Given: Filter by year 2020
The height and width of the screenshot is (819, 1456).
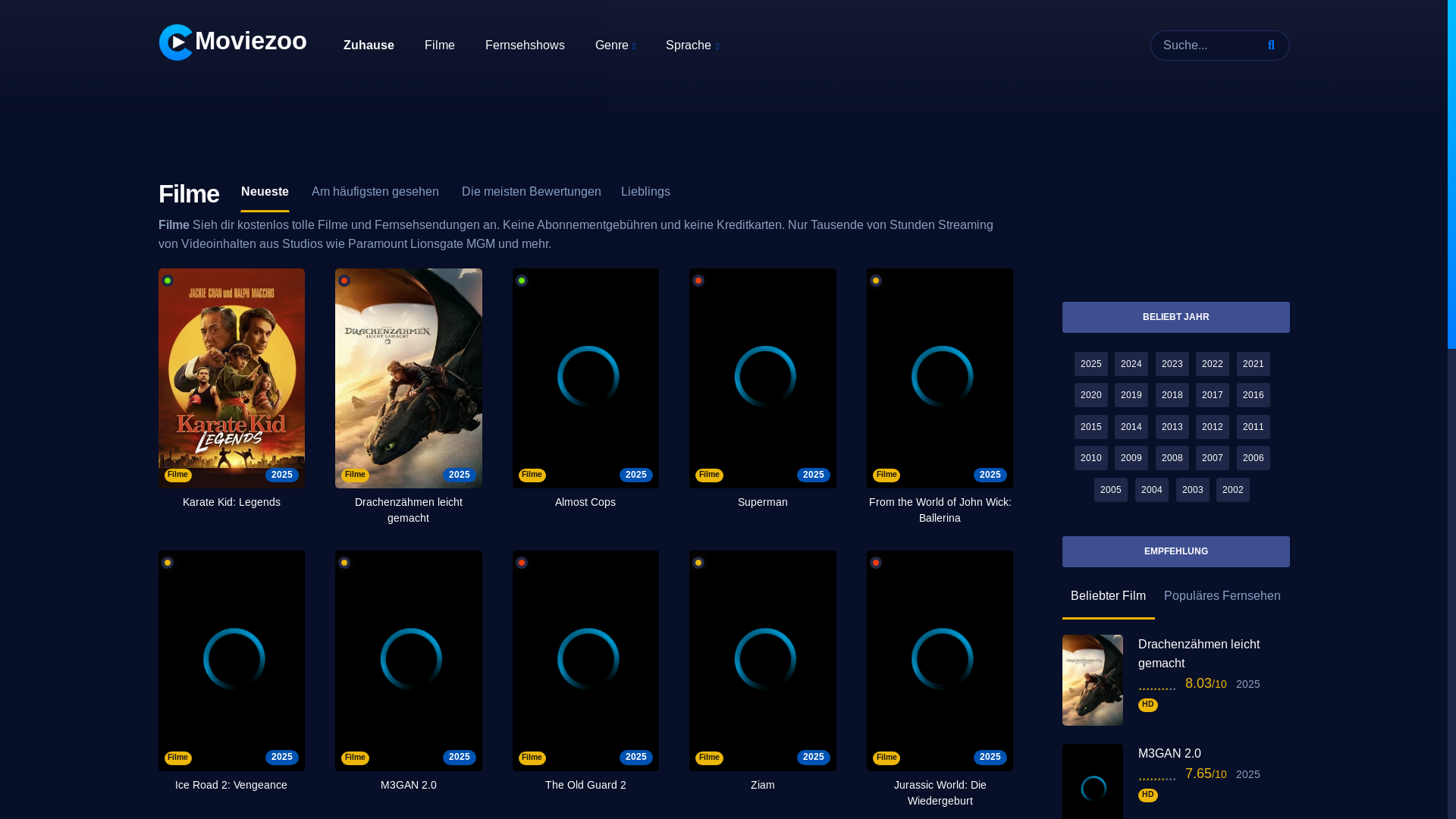Looking at the screenshot, I should (1090, 395).
